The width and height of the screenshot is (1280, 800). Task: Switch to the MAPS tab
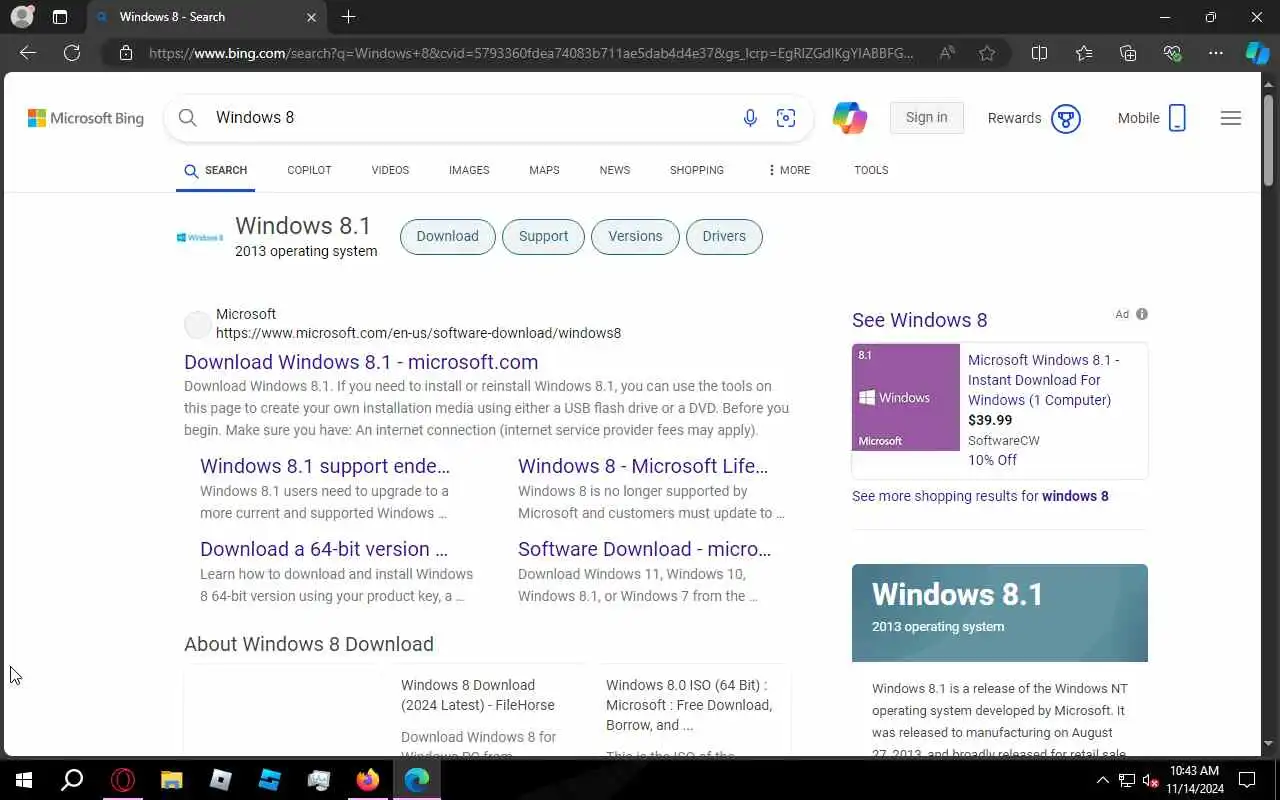[x=544, y=170]
